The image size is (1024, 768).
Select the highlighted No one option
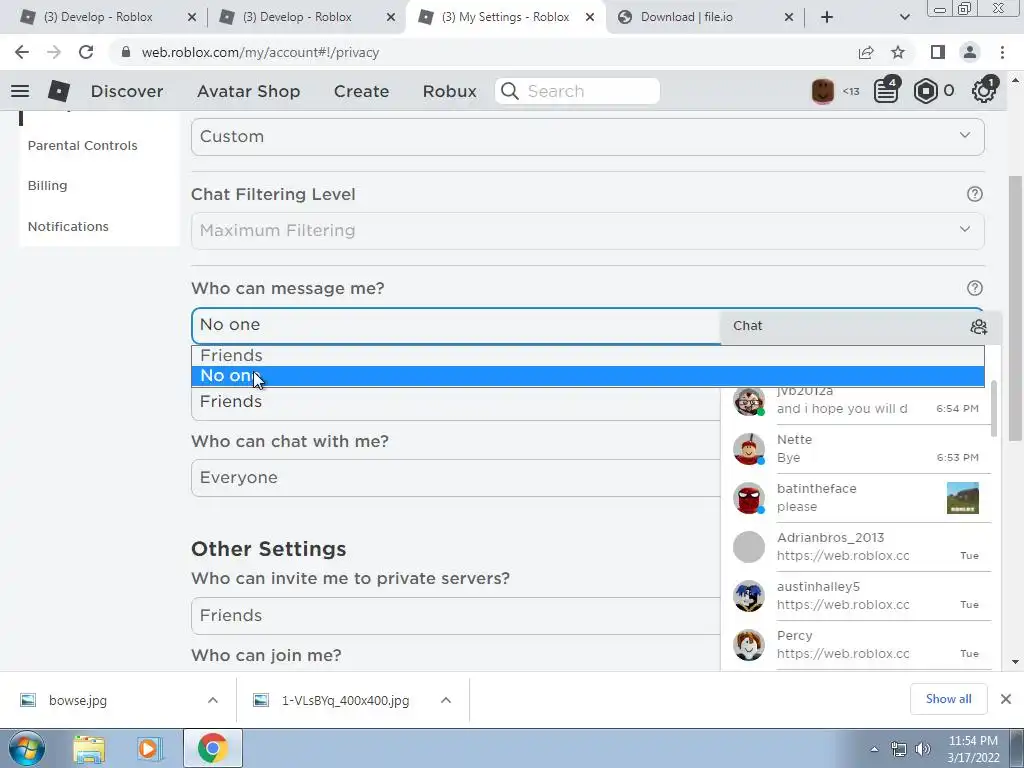pos(587,376)
